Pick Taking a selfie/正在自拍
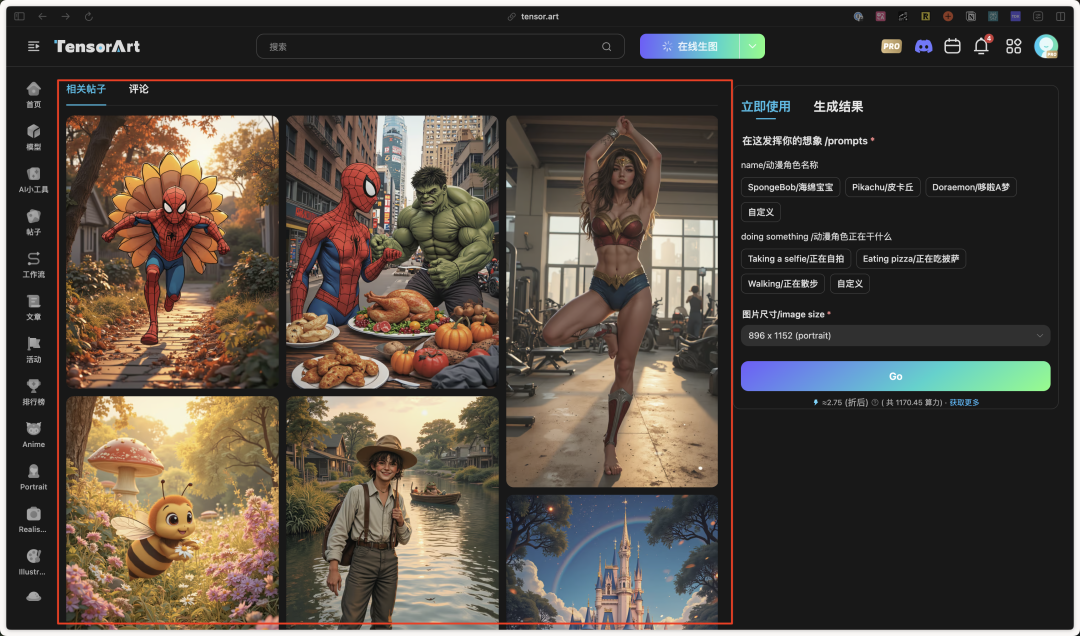 pyautogui.click(x=796, y=259)
